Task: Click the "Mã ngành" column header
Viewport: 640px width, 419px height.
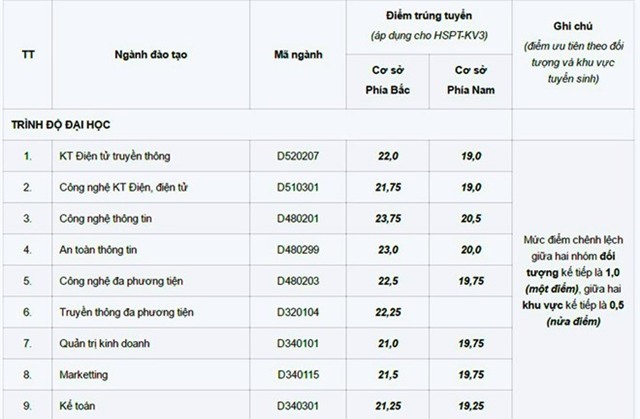Action: 299,53
